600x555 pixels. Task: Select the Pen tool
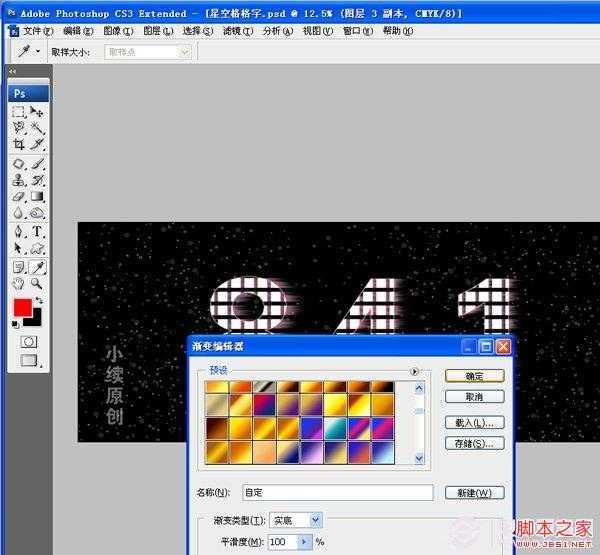point(19,231)
